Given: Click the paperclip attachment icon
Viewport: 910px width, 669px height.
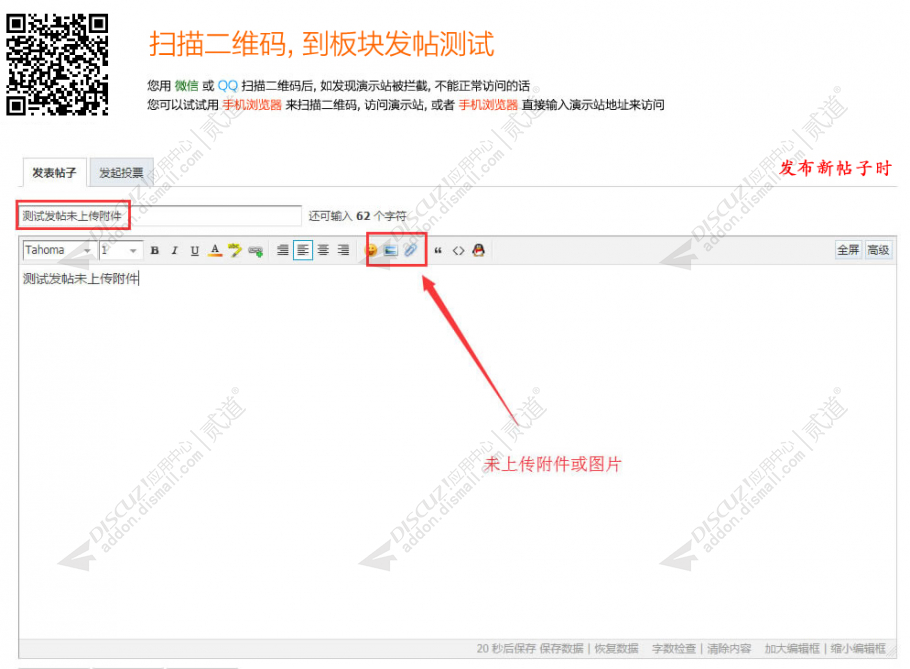Looking at the screenshot, I should coord(411,250).
